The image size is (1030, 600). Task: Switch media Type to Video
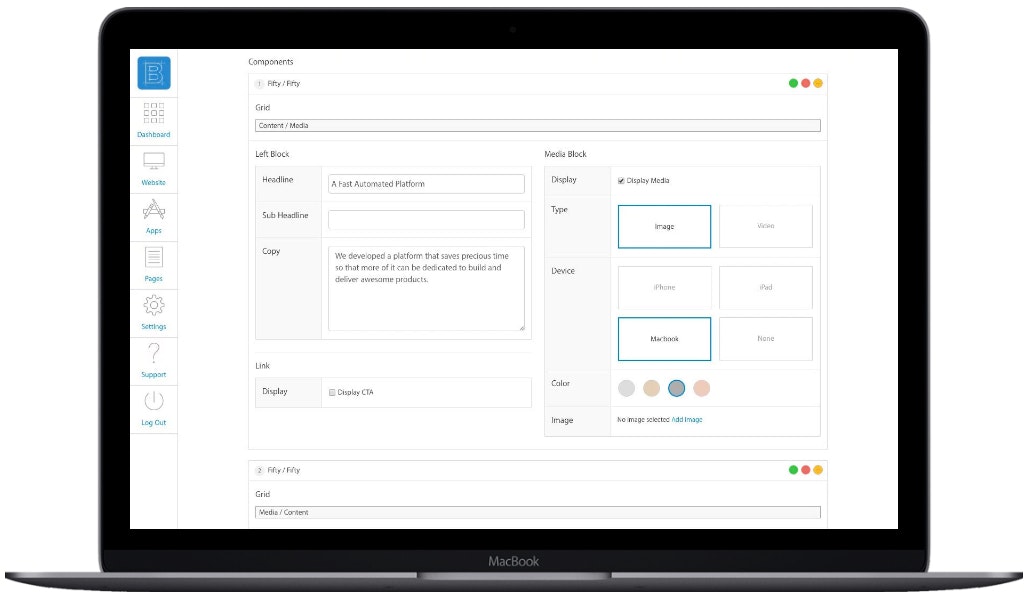pos(766,226)
